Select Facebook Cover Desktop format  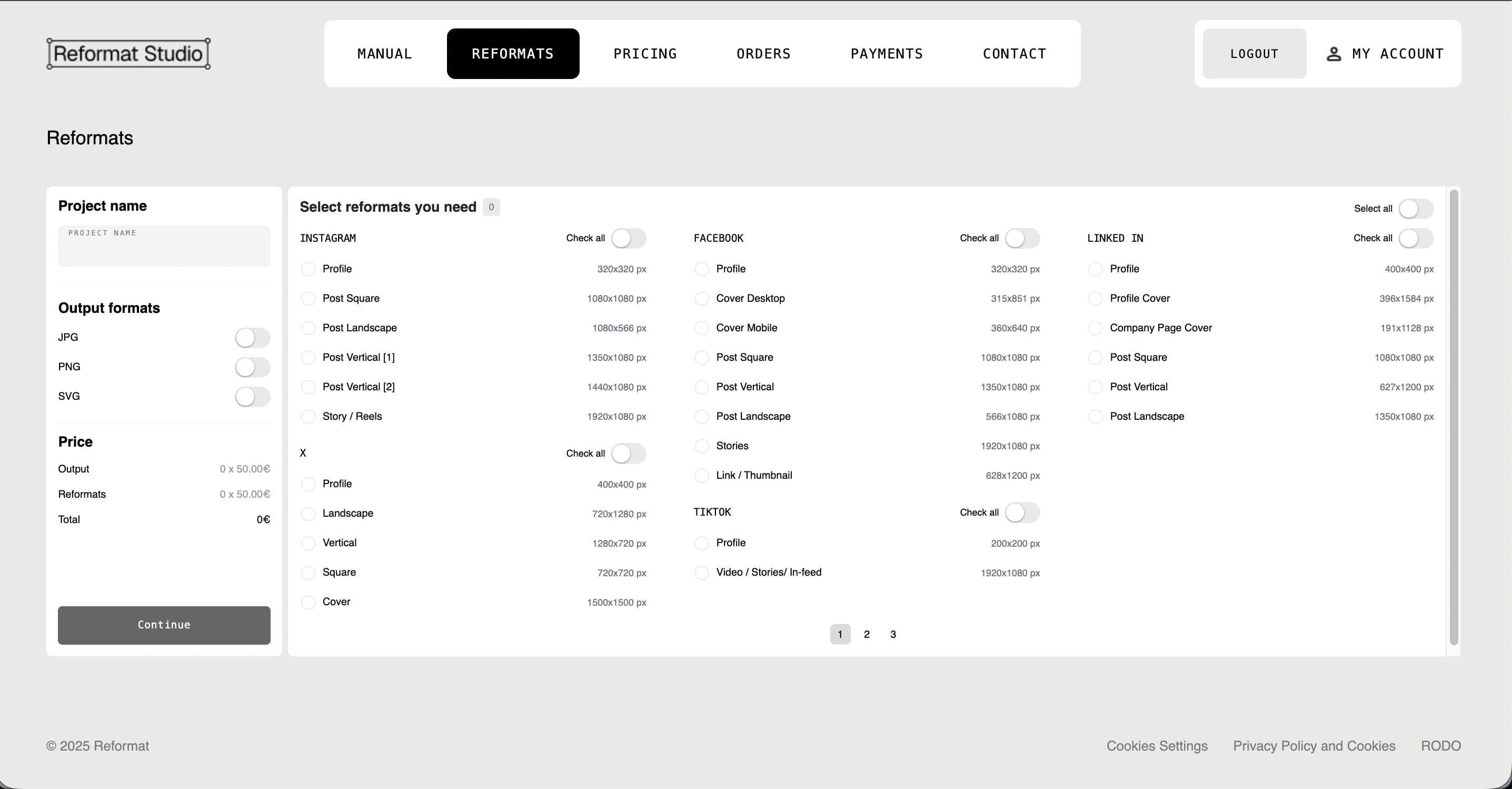702,298
